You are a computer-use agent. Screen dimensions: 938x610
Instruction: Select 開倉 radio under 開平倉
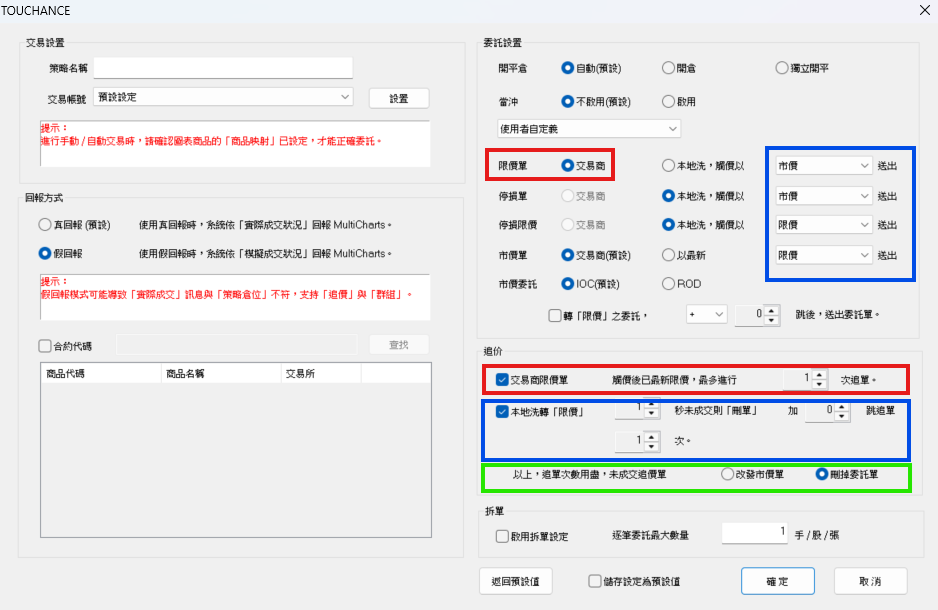[668, 68]
